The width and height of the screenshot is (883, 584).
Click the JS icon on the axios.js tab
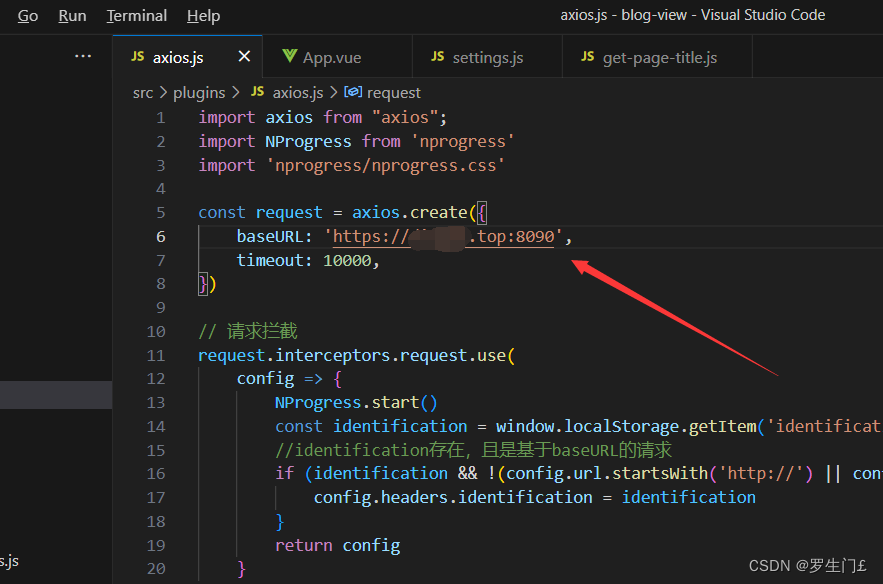[x=137, y=56]
